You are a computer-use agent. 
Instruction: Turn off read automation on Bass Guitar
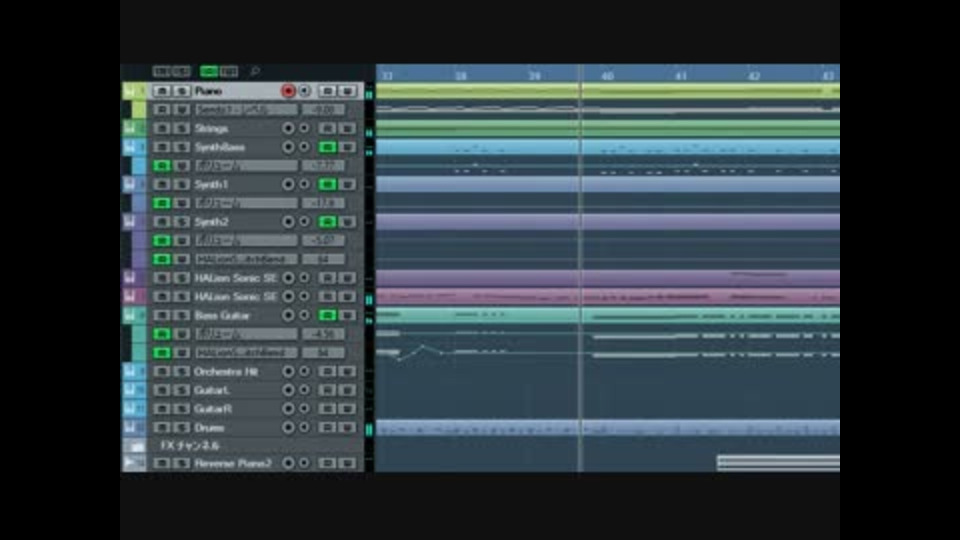[328, 315]
